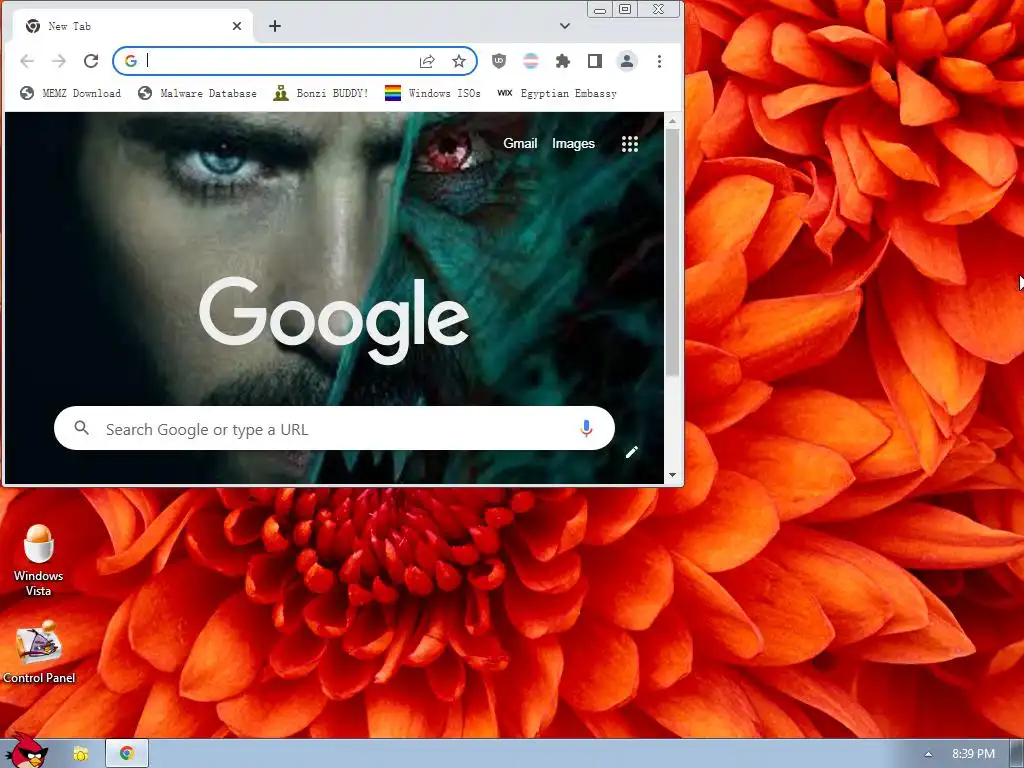Open the Windows ISOs bookmark
The image size is (1024, 768).
pyautogui.click(x=432, y=93)
